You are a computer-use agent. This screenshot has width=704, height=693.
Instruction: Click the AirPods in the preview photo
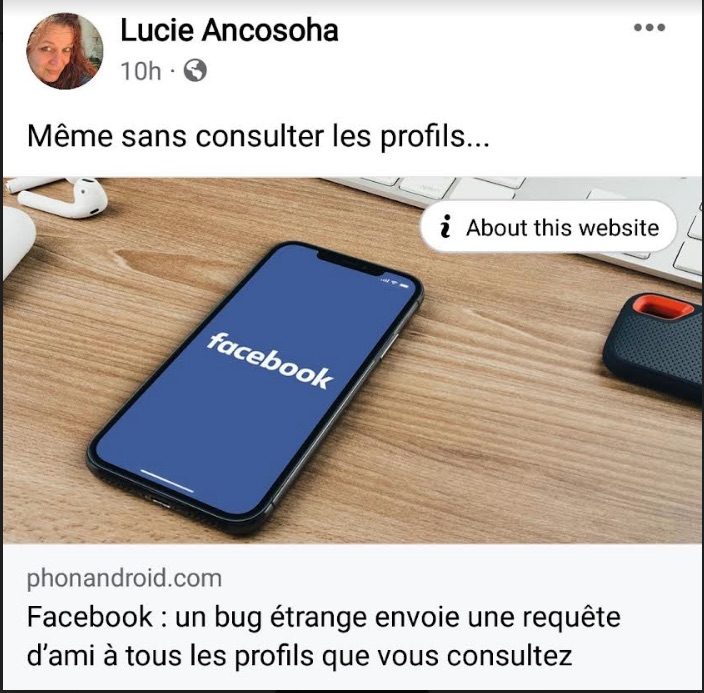58,197
